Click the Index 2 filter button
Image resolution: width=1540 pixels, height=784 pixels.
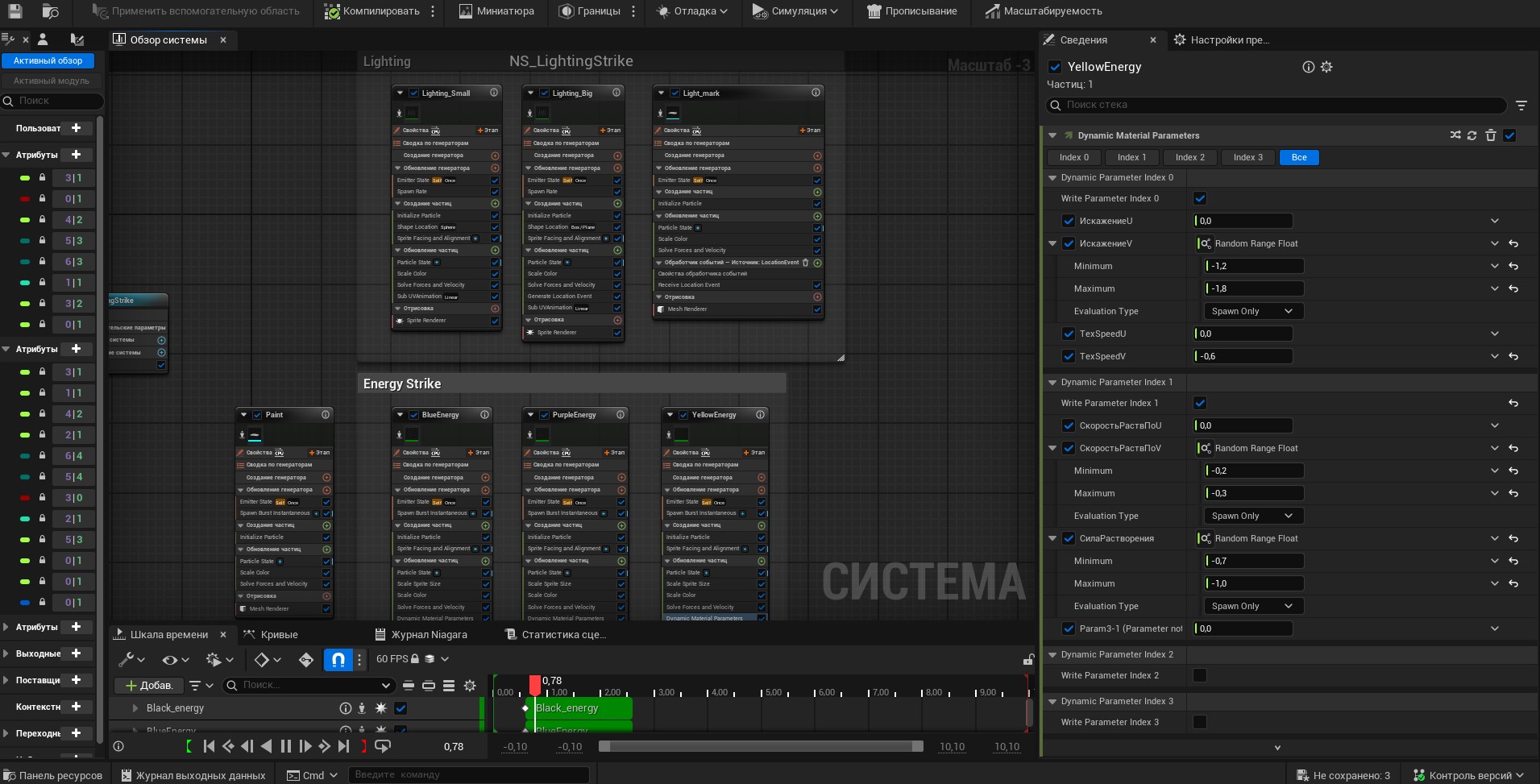click(1190, 157)
